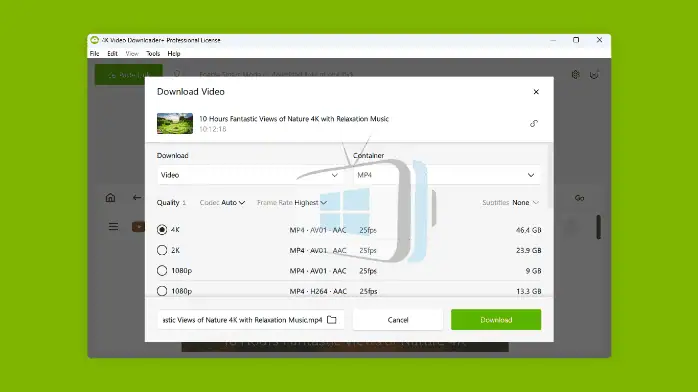
Task: Close the Download Video dialog
Action: click(536, 92)
